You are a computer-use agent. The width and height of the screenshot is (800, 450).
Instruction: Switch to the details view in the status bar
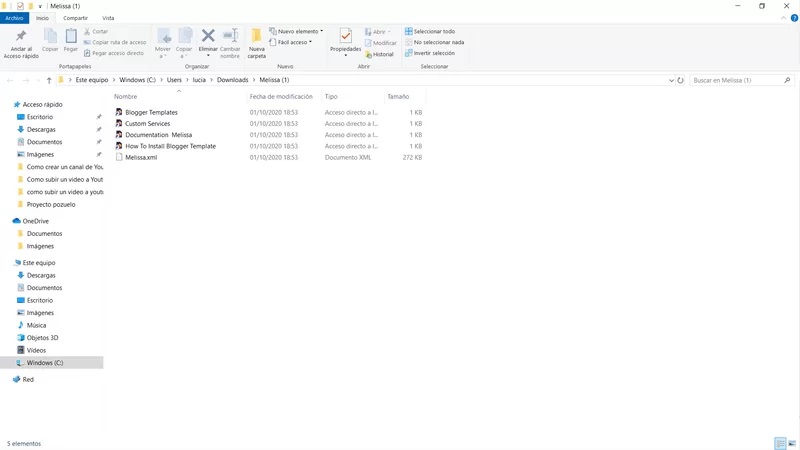tap(780, 443)
